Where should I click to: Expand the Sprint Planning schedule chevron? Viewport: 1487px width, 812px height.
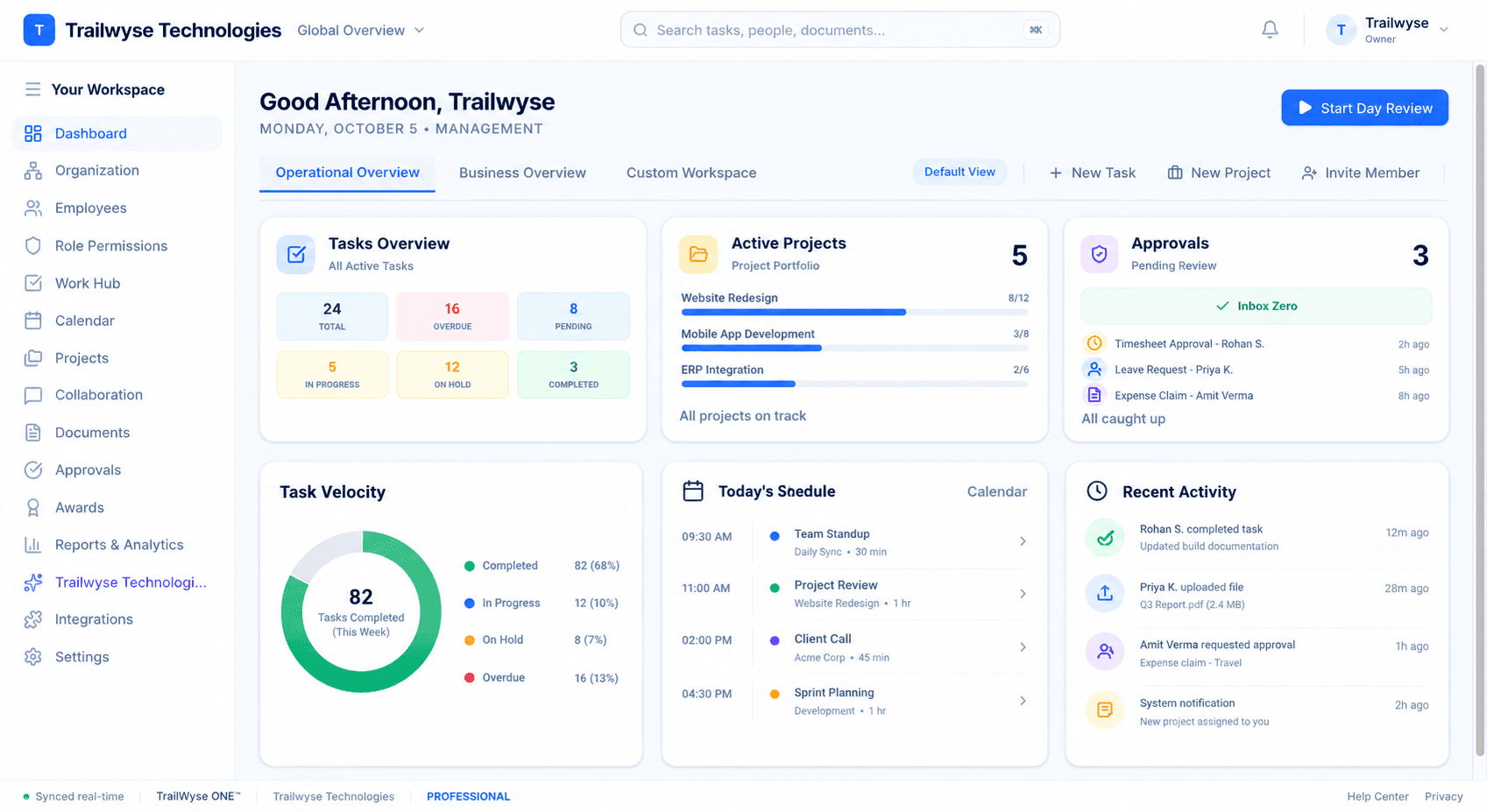coord(1023,701)
